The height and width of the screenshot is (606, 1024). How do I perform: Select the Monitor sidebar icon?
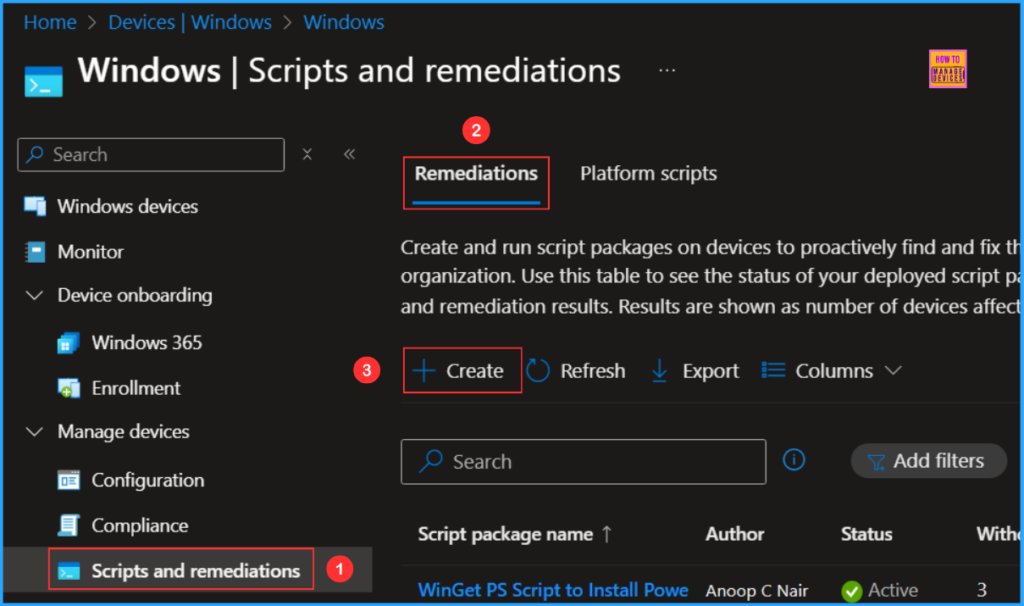(35, 251)
